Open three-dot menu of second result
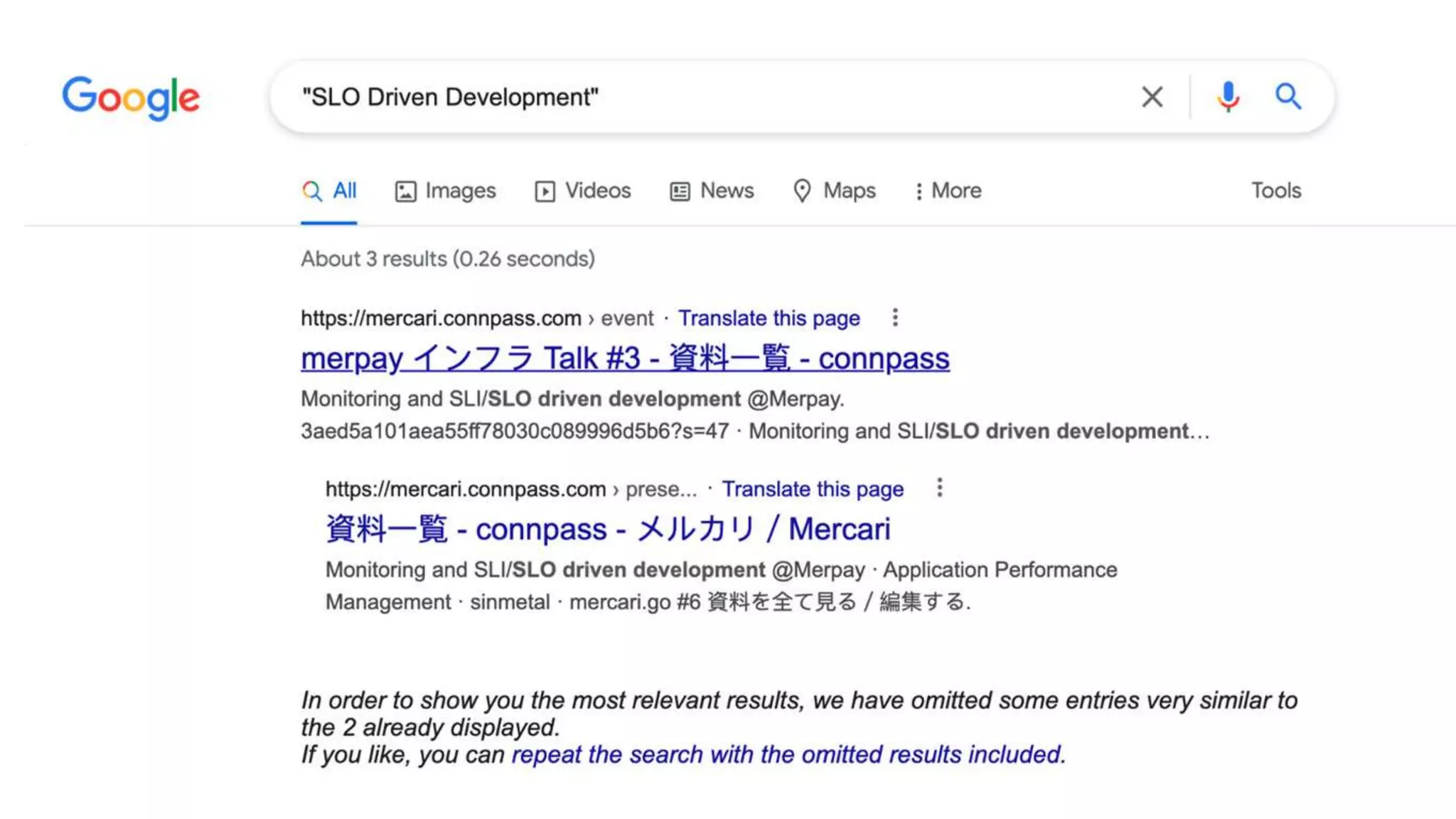 click(x=939, y=488)
